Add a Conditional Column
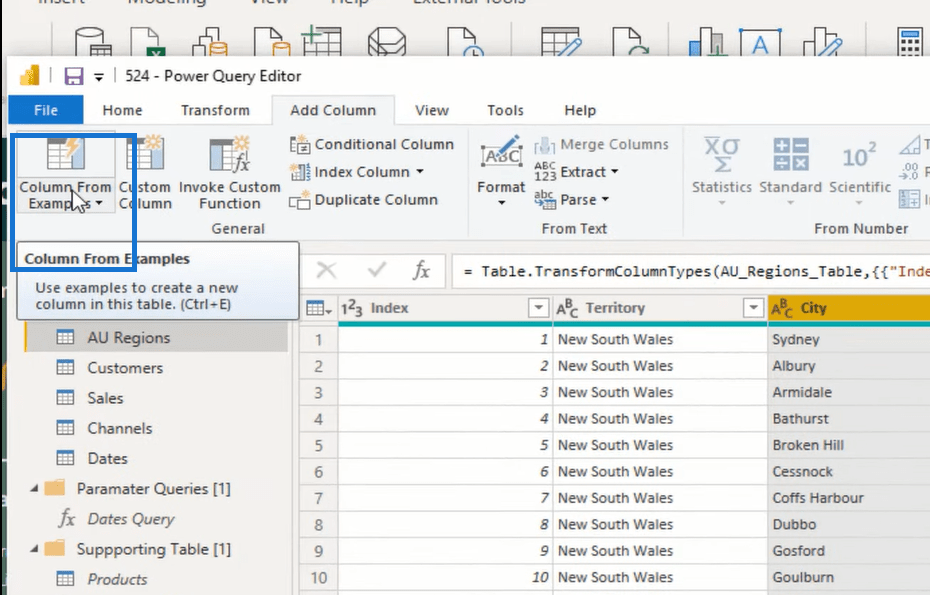930x595 pixels. coord(372,144)
